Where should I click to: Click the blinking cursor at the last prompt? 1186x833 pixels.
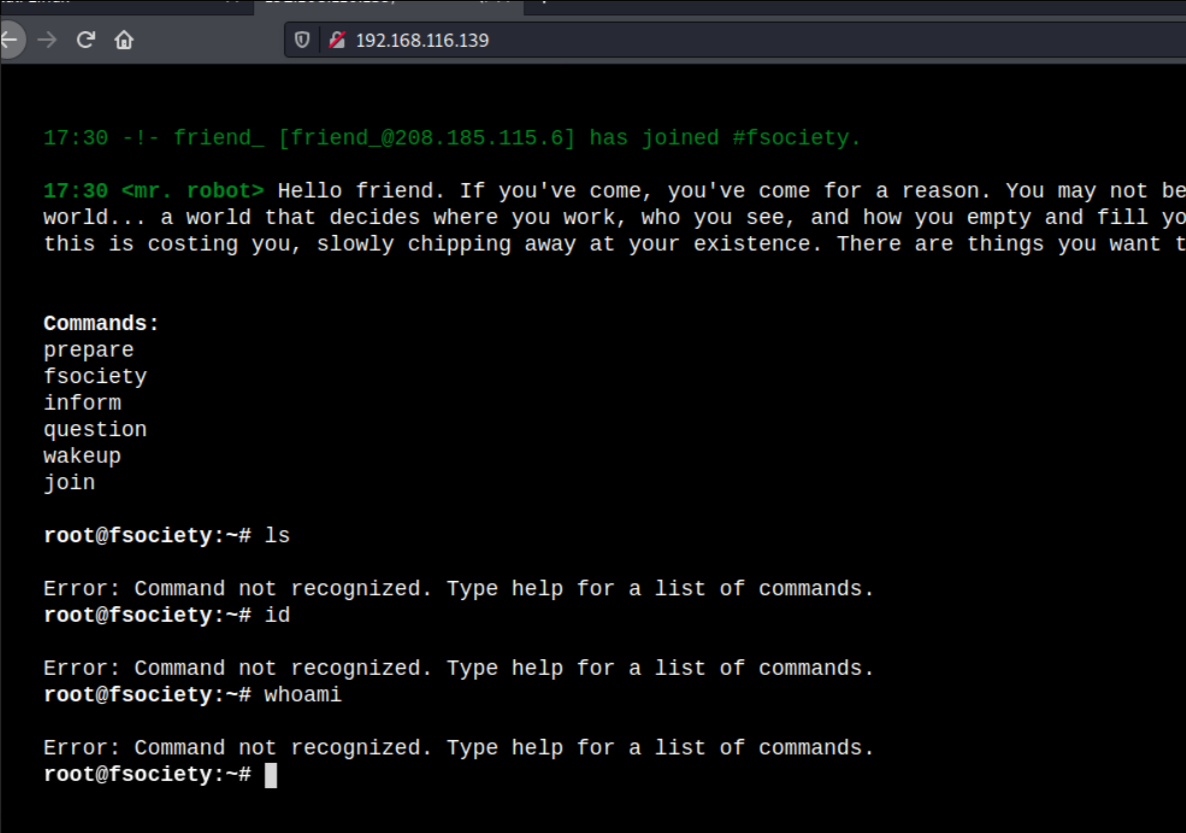pos(271,775)
